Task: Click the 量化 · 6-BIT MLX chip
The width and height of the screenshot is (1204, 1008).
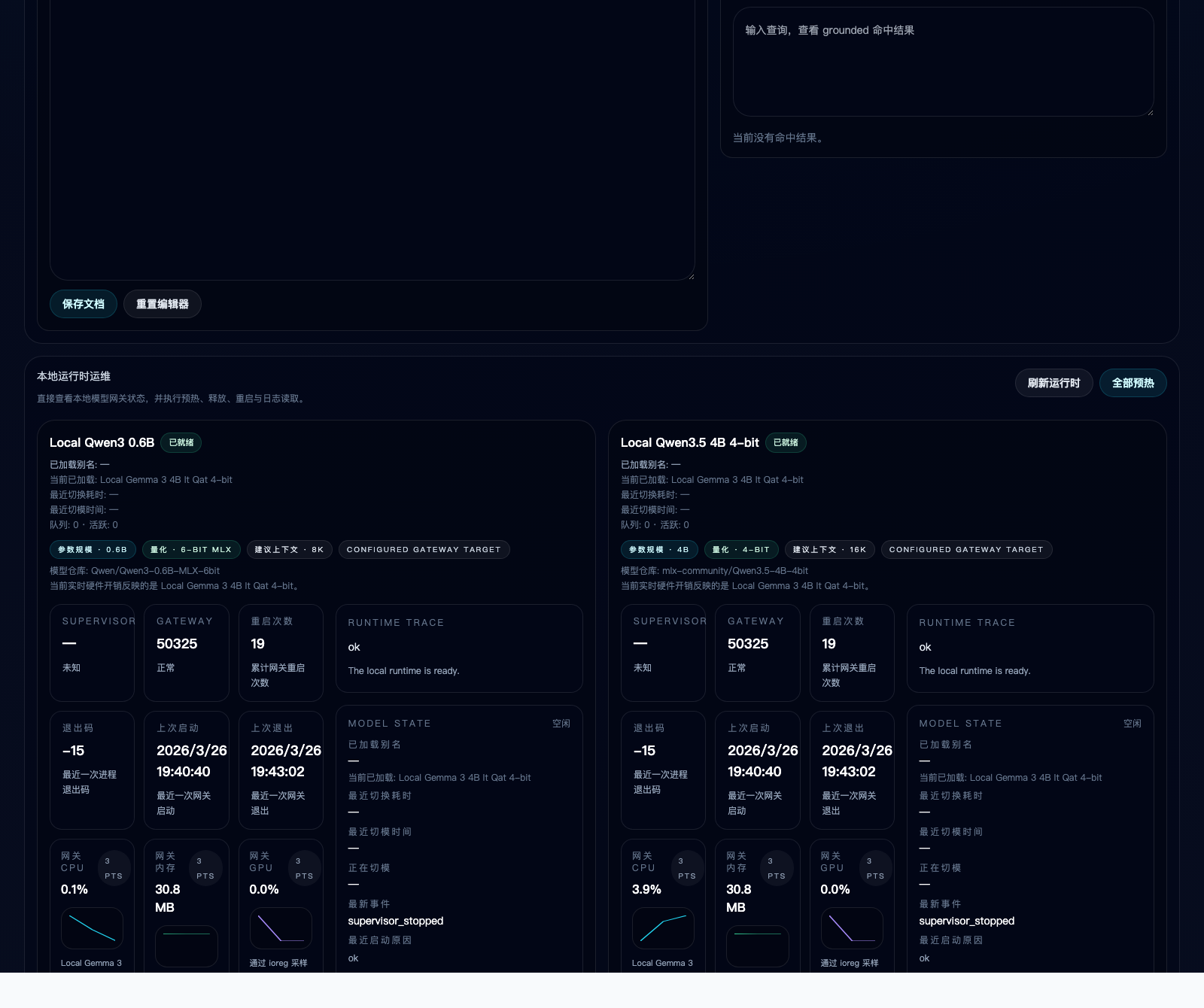Action: tap(191, 549)
